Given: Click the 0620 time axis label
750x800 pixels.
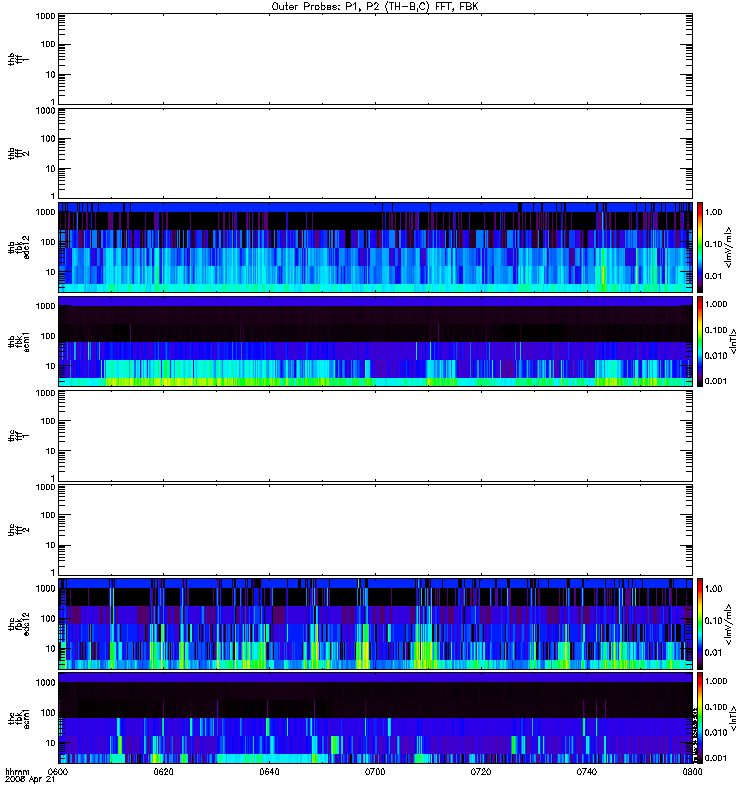Looking at the screenshot, I should [x=164, y=771].
